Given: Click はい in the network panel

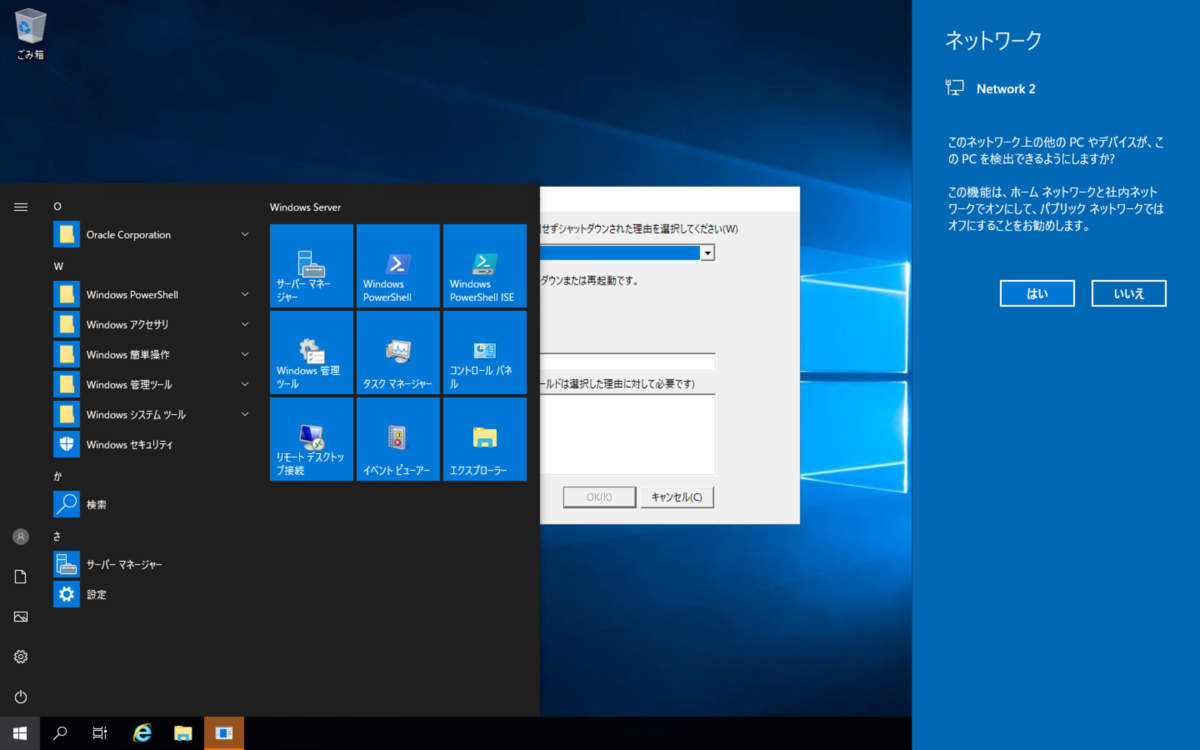Looking at the screenshot, I should coord(1037,293).
